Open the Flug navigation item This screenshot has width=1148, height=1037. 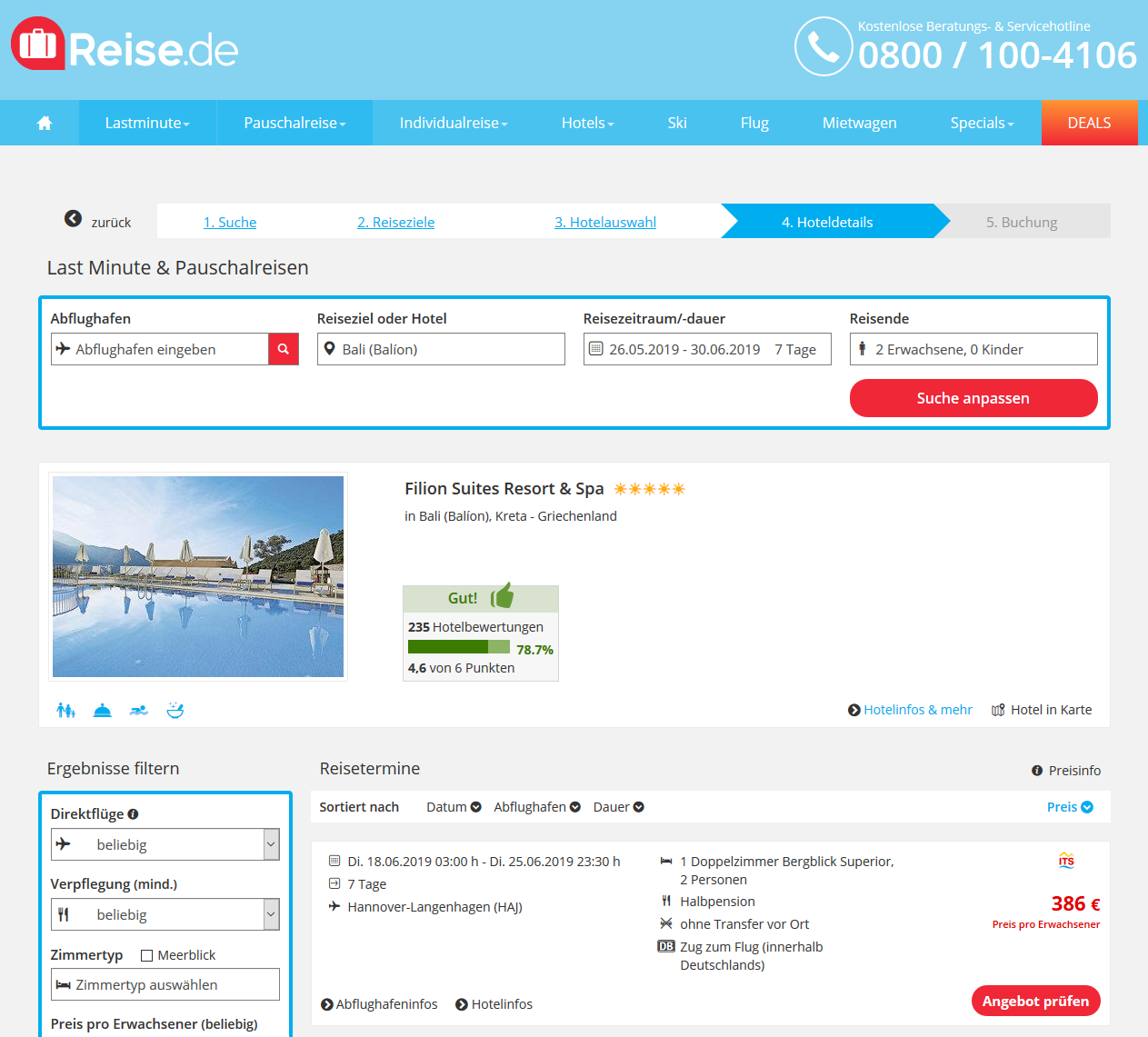(x=754, y=123)
